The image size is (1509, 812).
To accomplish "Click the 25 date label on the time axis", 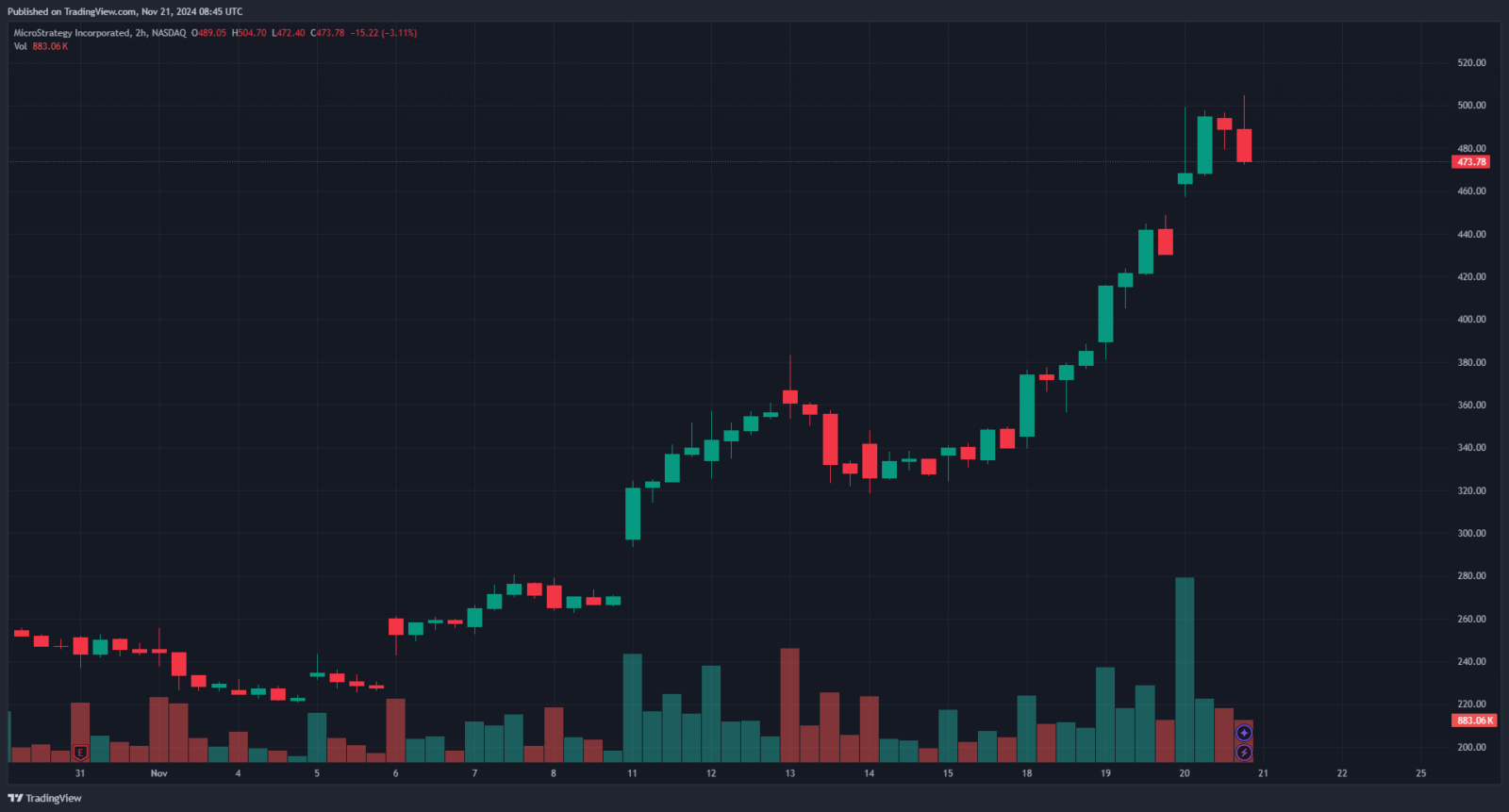I will pos(1421,773).
